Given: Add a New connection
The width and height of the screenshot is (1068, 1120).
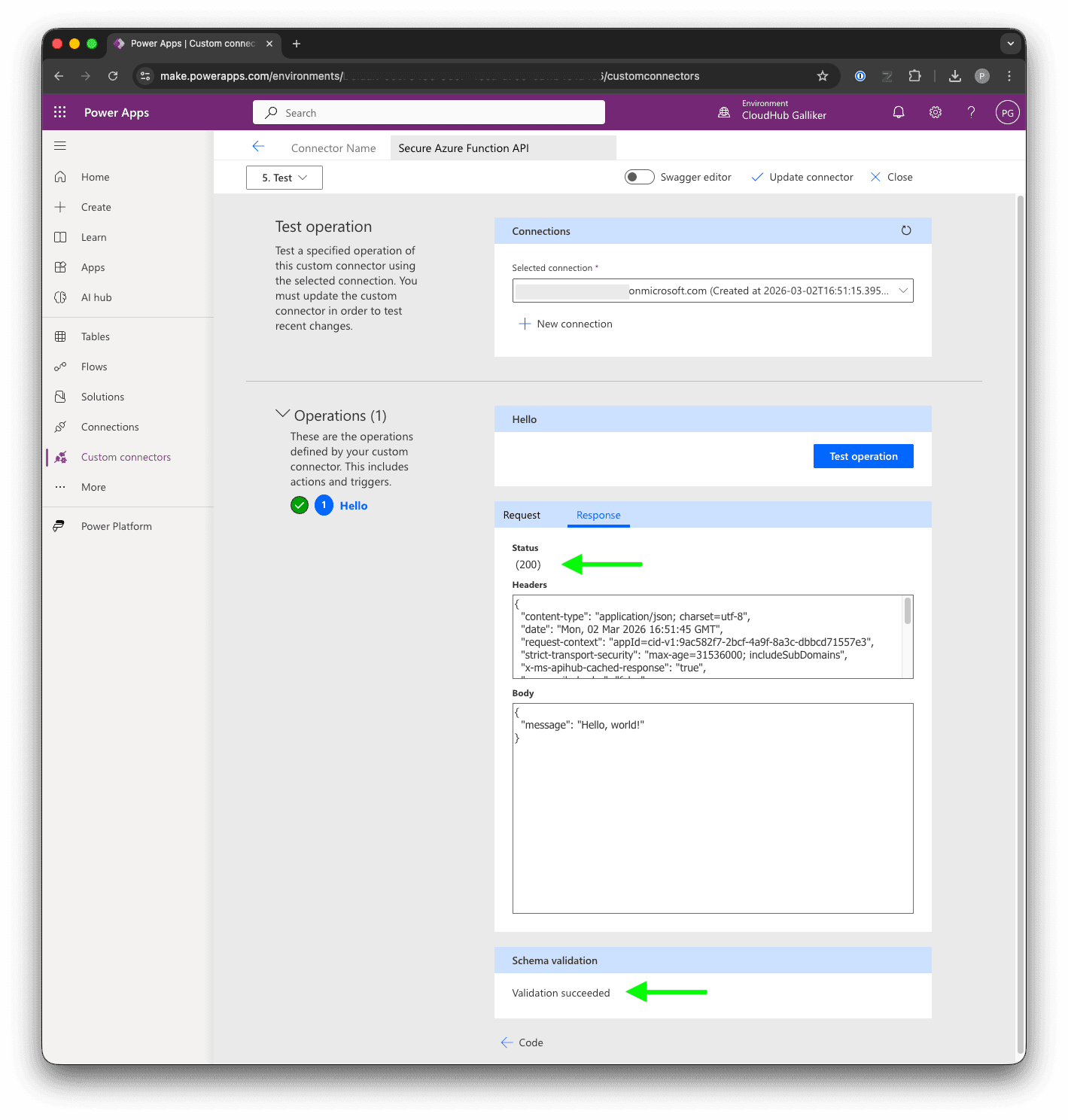Looking at the screenshot, I should pos(565,324).
